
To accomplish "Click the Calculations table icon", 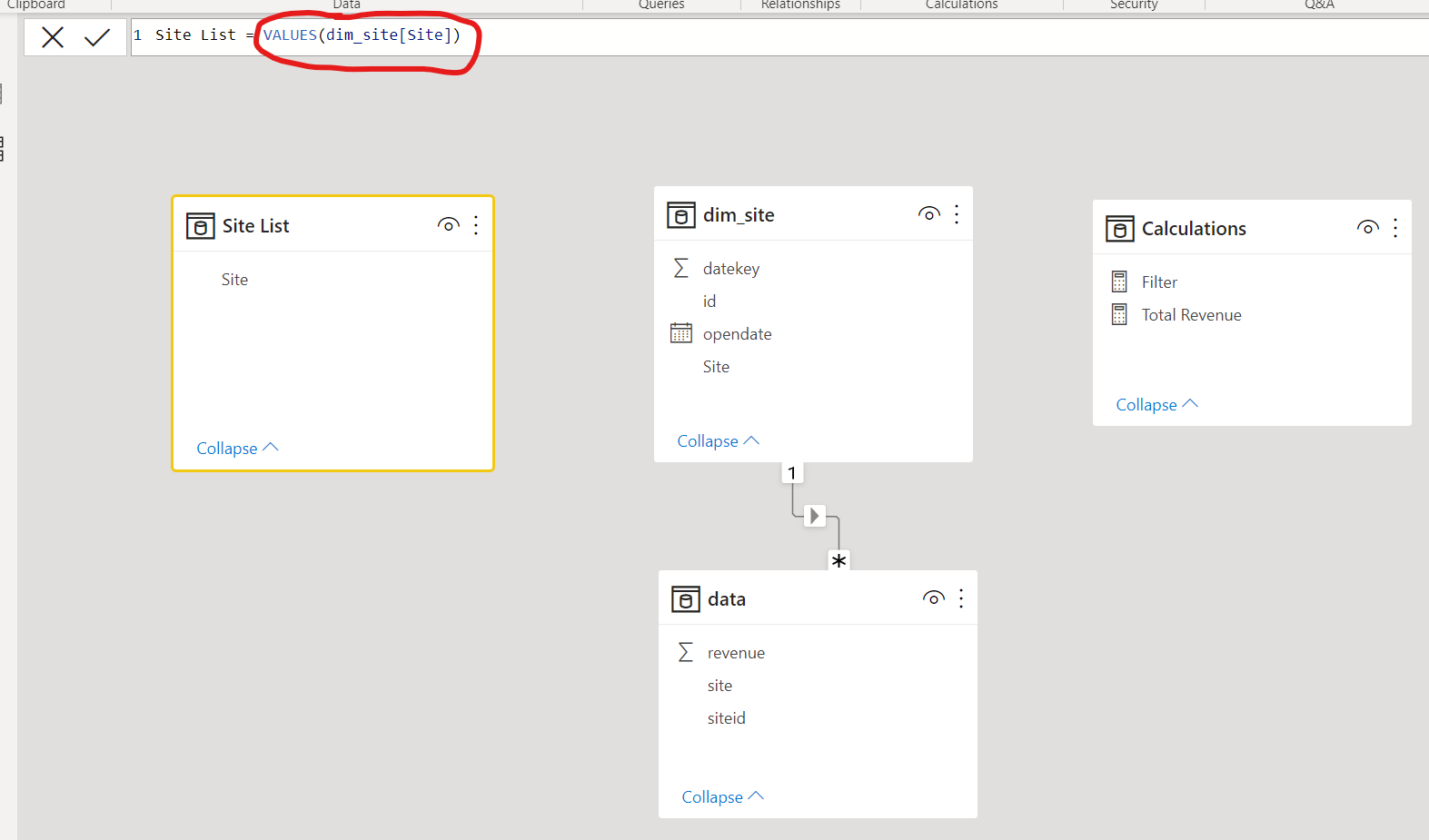I will click(x=1119, y=229).
